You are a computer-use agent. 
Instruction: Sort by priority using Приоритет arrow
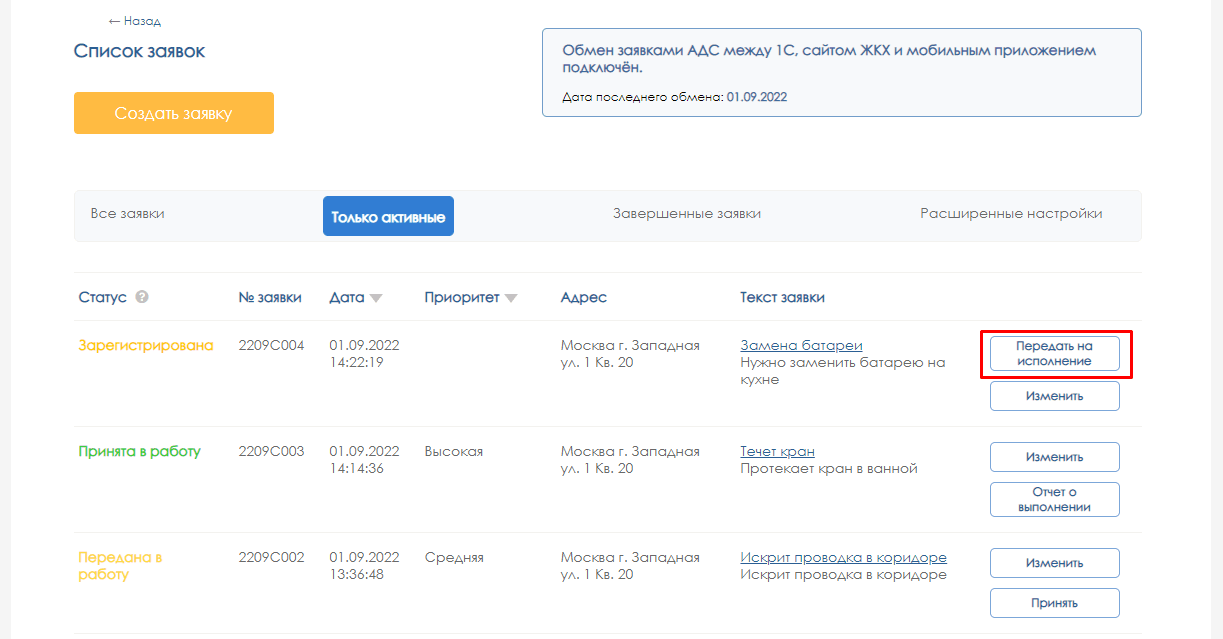point(511,298)
